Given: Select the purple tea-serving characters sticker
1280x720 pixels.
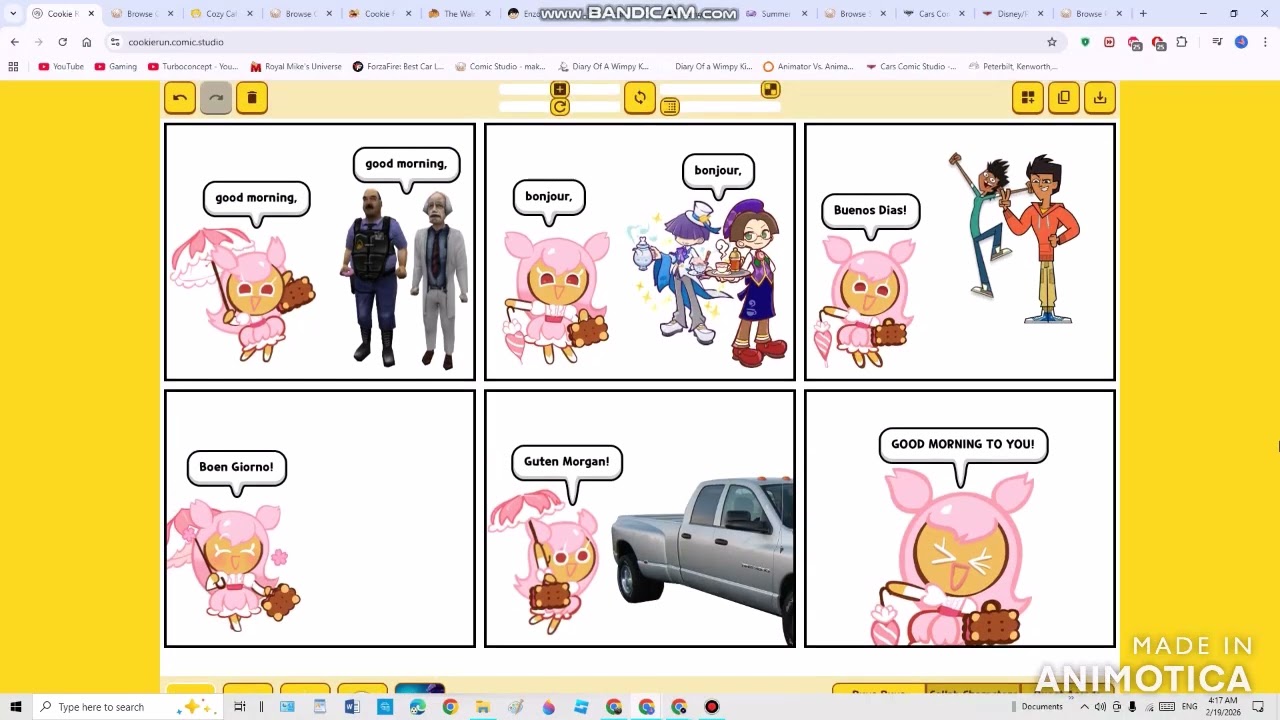Looking at the screenshot, I should tap(710, 283).
